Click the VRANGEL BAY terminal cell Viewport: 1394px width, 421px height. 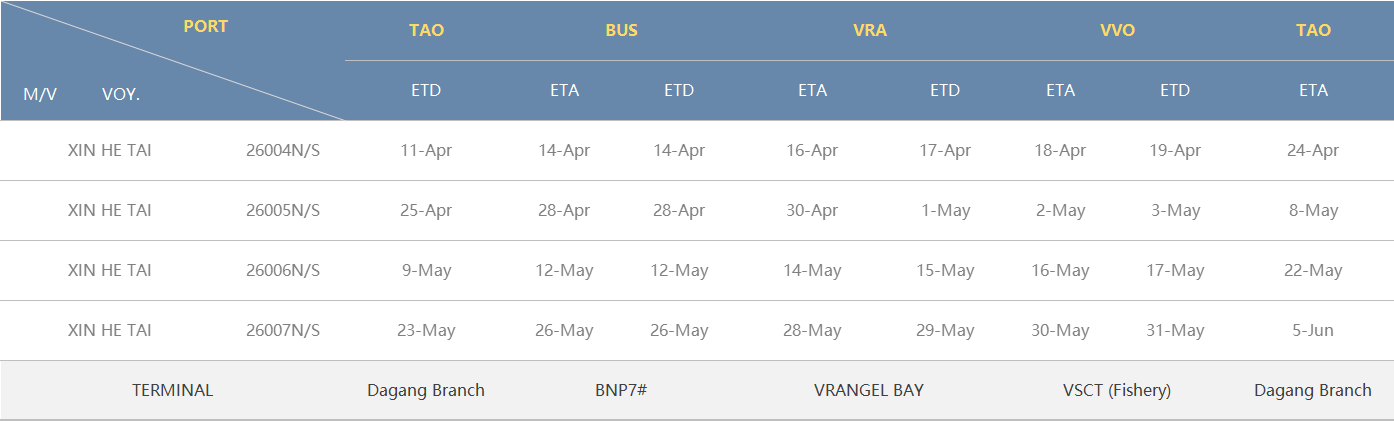click(x=869, y=390)
